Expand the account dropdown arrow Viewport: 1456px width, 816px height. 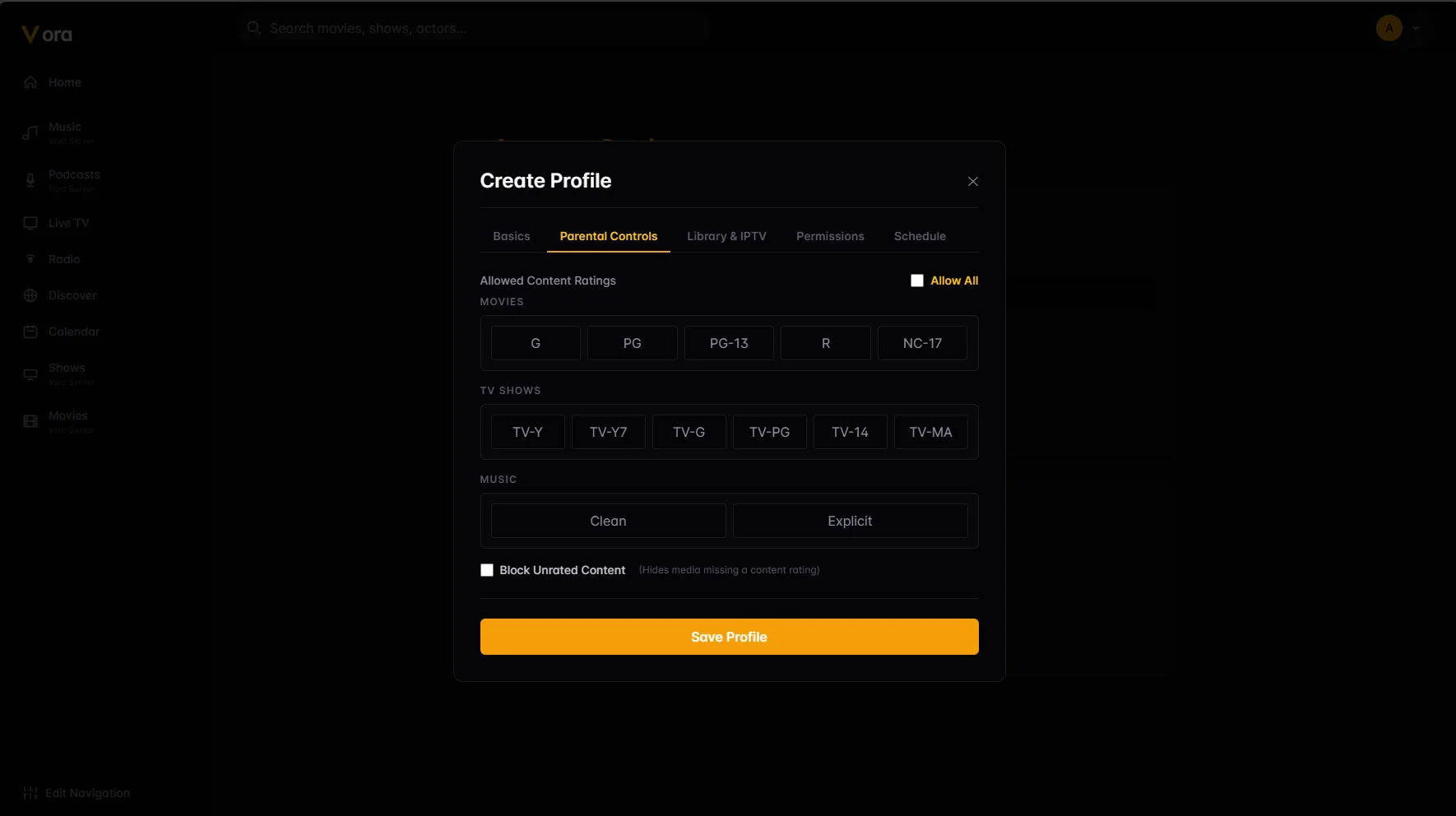[x=1416, y=28]
